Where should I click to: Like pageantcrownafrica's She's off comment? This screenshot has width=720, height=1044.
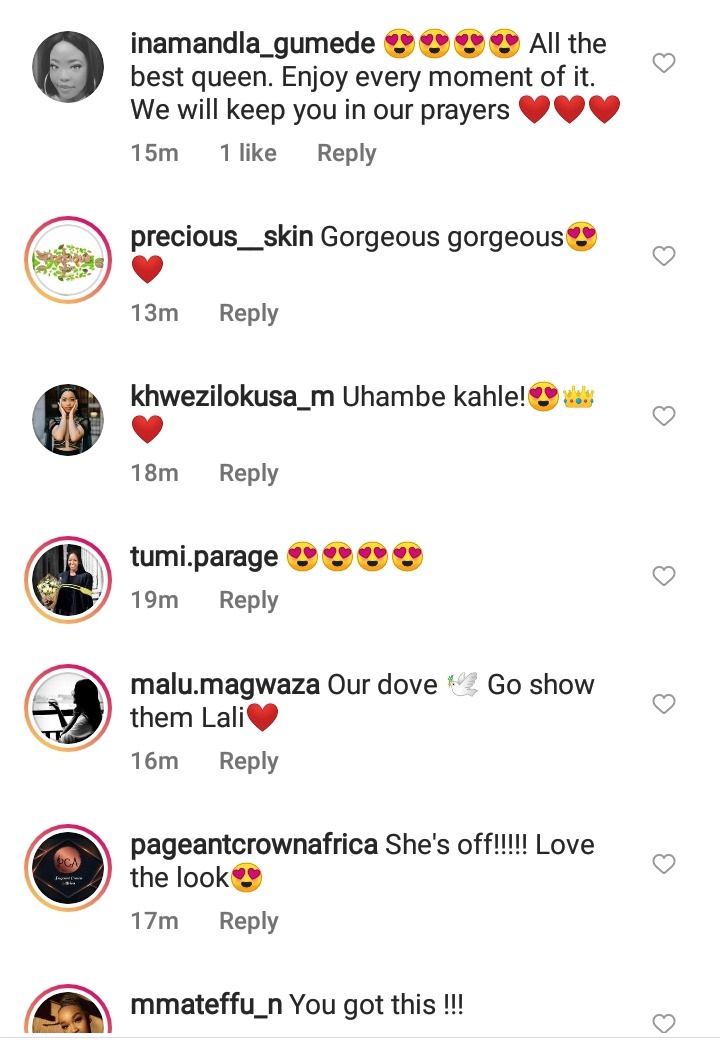point(663,864)
